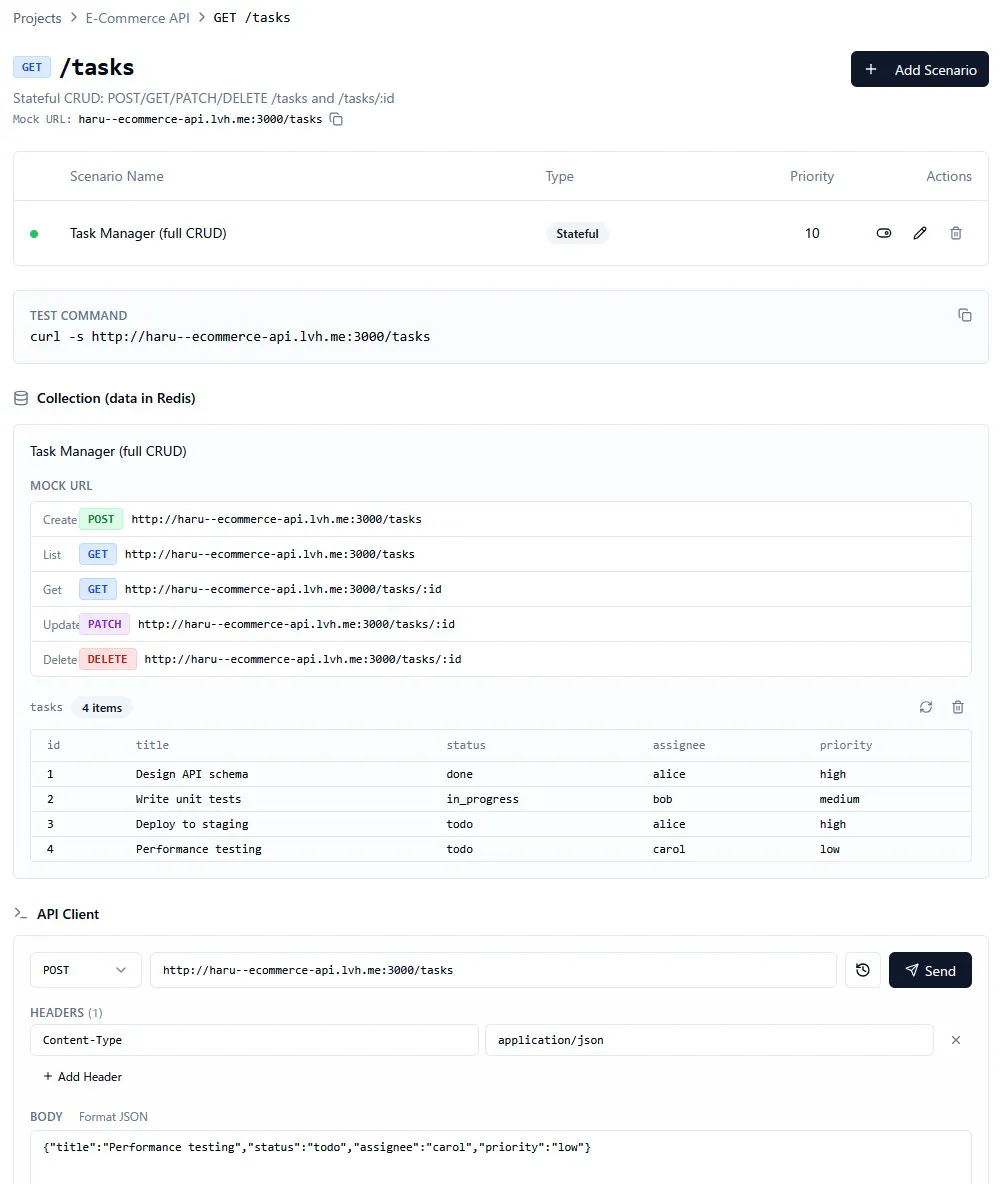Viewport: 1001px width, 1184px height.
Task: Refresh the tasks collection items
Action: [926, 707]
